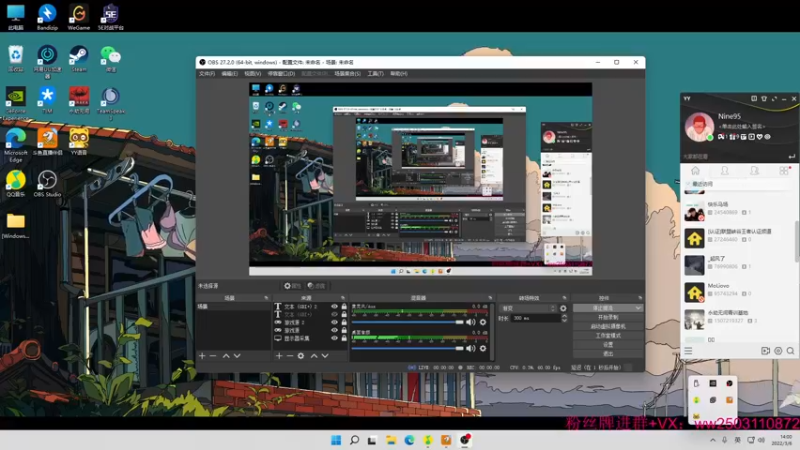The height and width of the screenshot is (450, 800).
Task: Enable 工作室模式 studio mode
Action: point(608,335)
